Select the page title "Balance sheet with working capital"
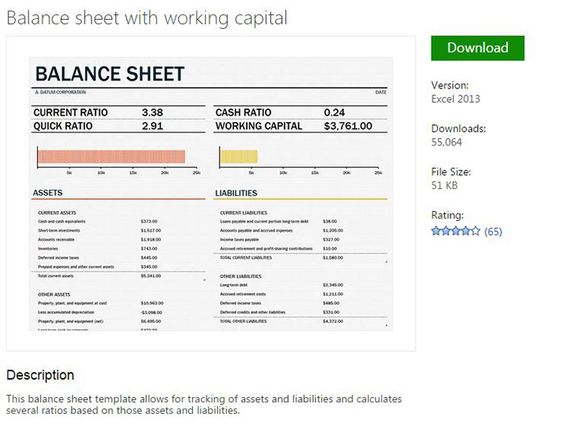 [147, 18]
